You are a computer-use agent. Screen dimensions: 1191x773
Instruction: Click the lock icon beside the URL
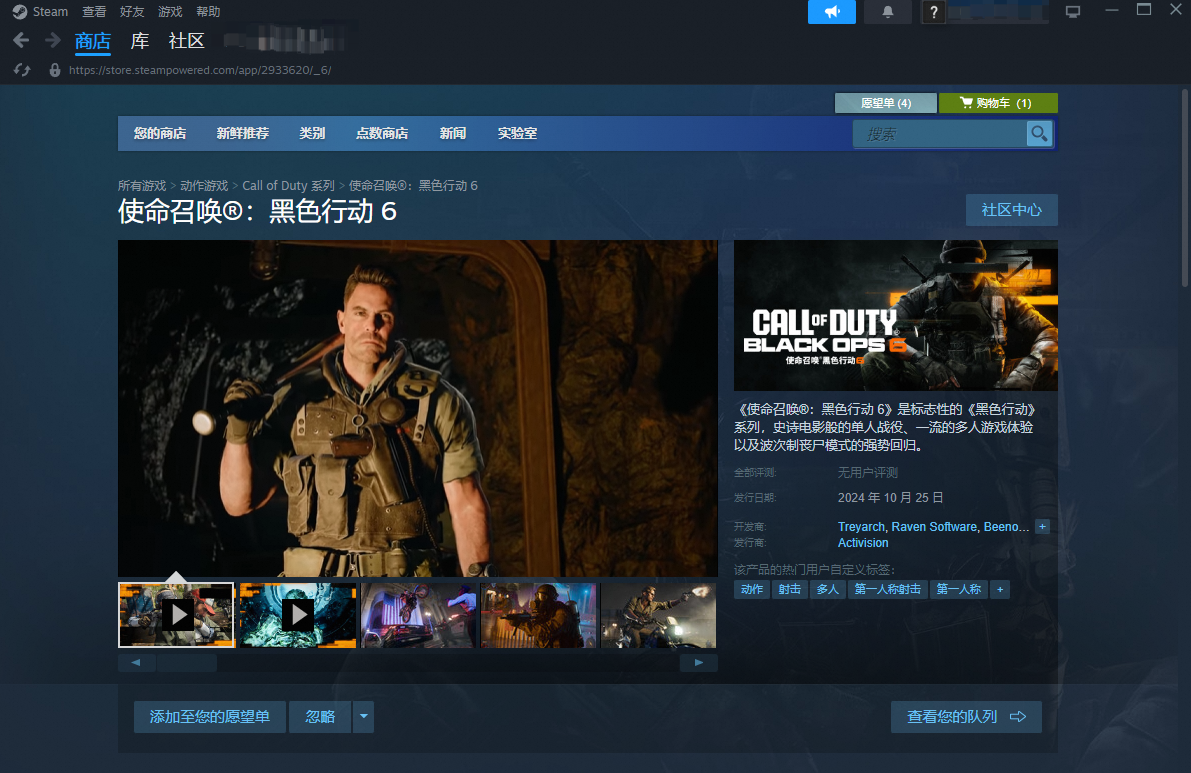(x=54, y=70)
